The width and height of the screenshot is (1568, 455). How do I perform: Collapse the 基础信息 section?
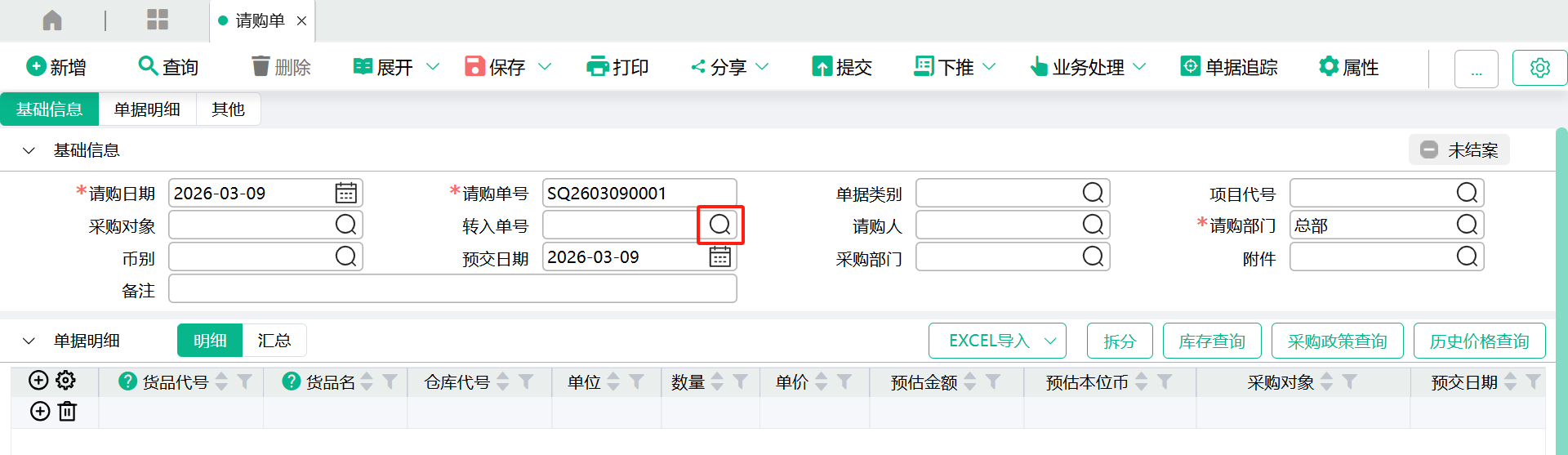pyautogui.click(x=29, y=150)
